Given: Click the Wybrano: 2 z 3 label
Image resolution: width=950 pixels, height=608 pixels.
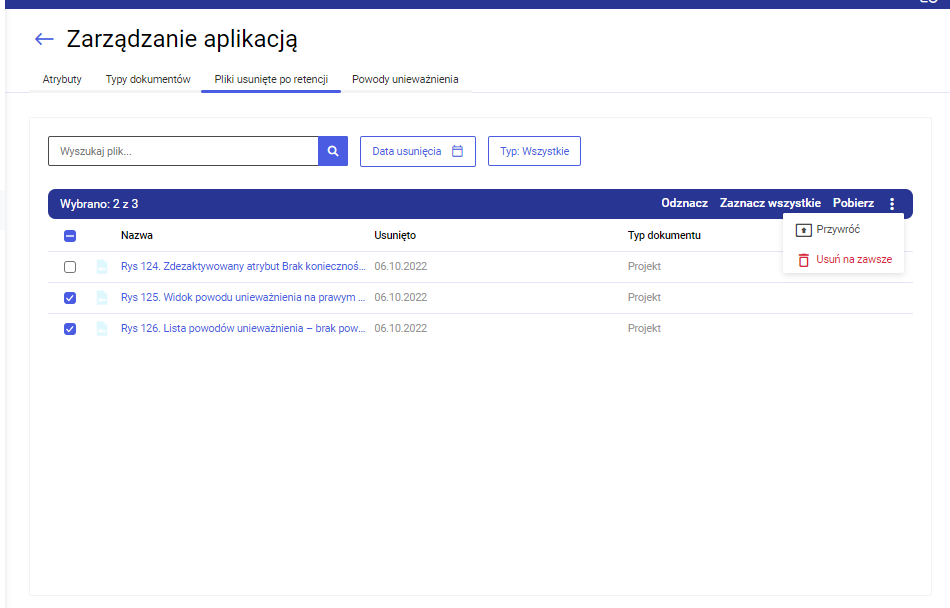Looking at the screenshot, I should [x=99, y=203].
